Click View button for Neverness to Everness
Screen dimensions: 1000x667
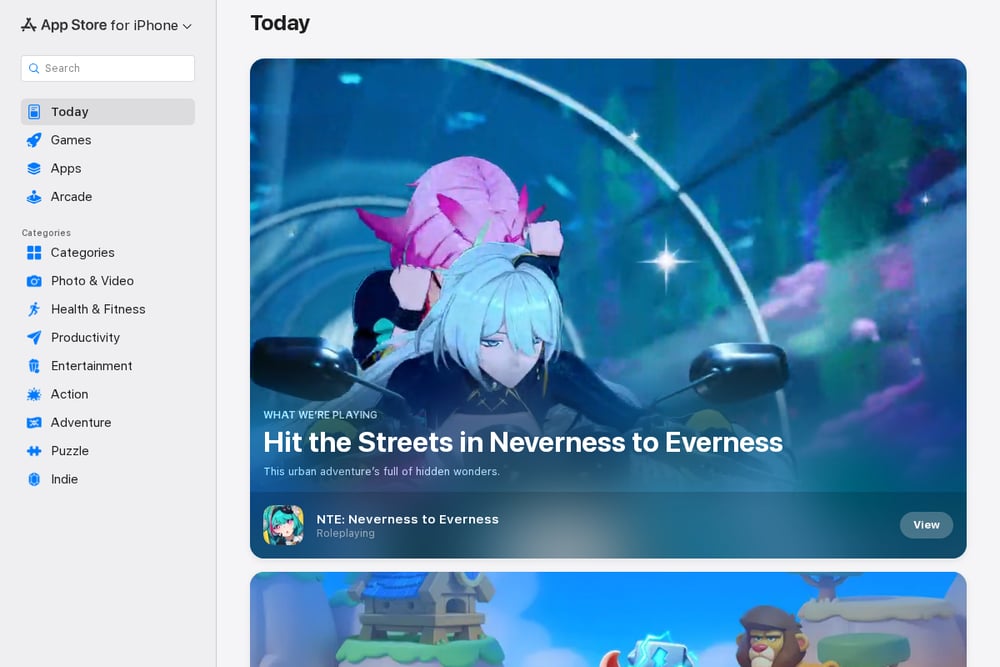tap(926, 525)
